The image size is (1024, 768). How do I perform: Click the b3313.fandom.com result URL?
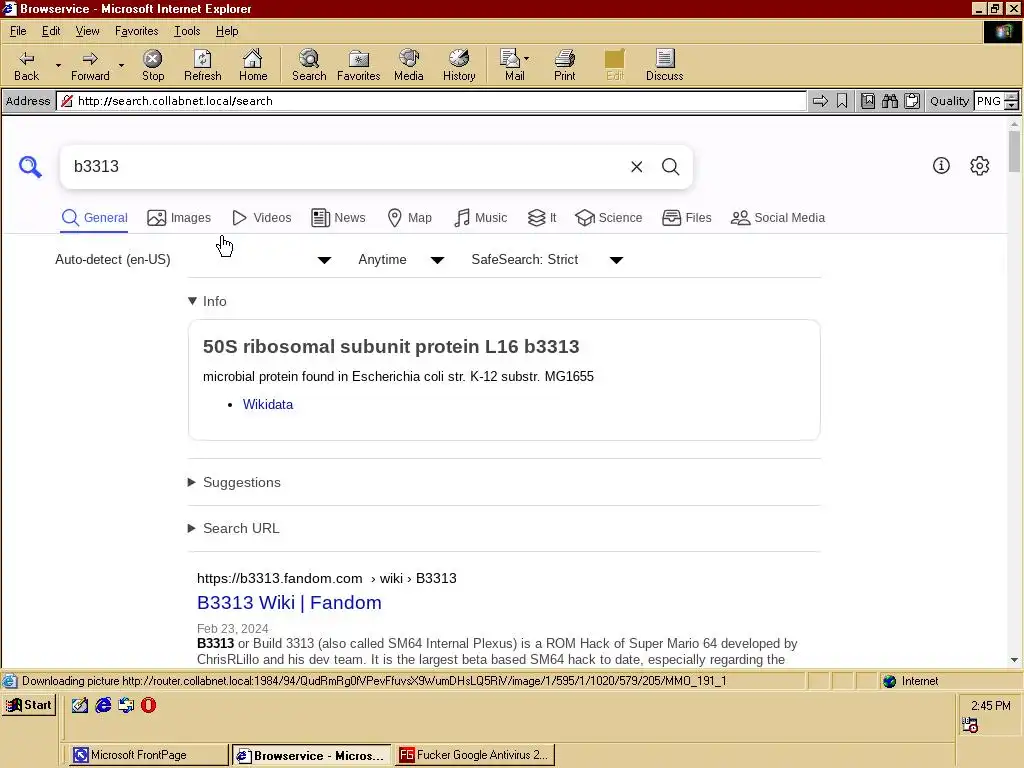[x=327, y=578]
